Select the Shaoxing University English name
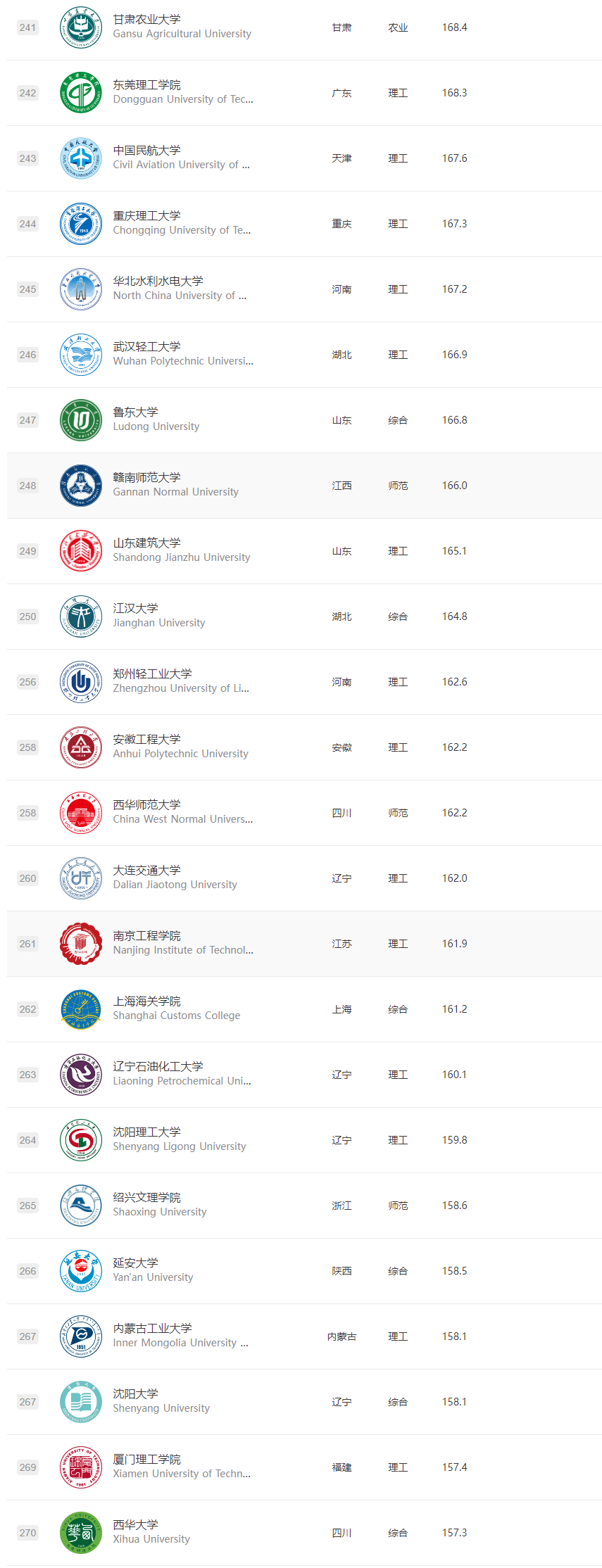602x1568 pixels. pyautogui.click(x=160, y=1212)
